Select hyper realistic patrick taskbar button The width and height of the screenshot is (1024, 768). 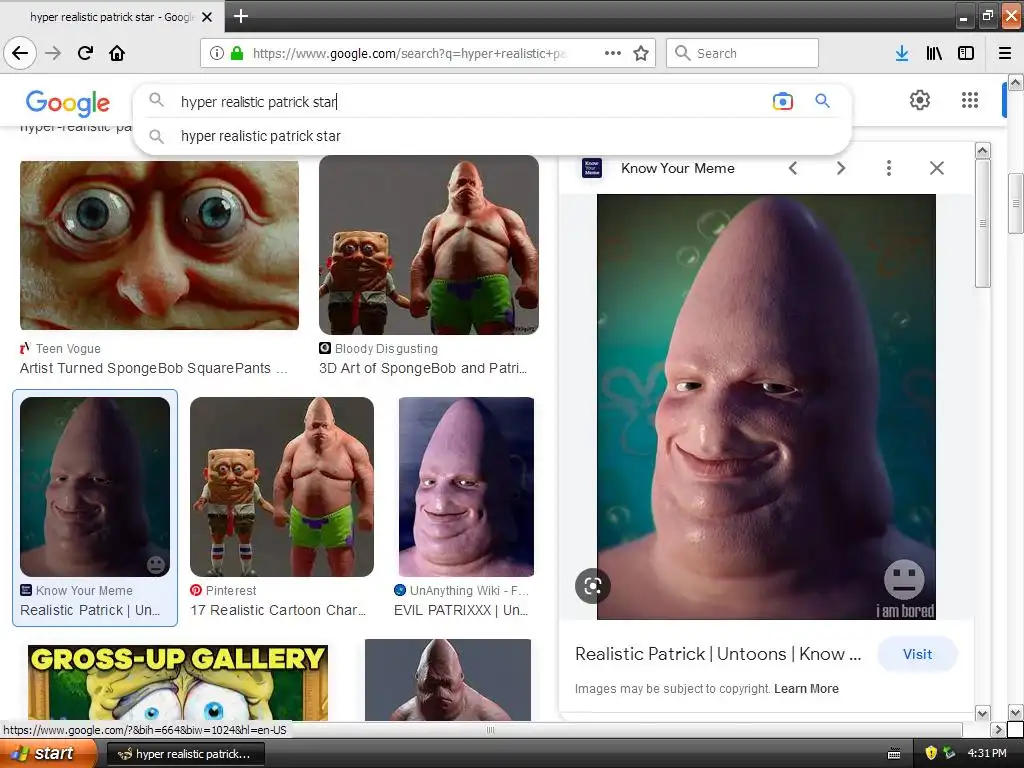[185, 754]
